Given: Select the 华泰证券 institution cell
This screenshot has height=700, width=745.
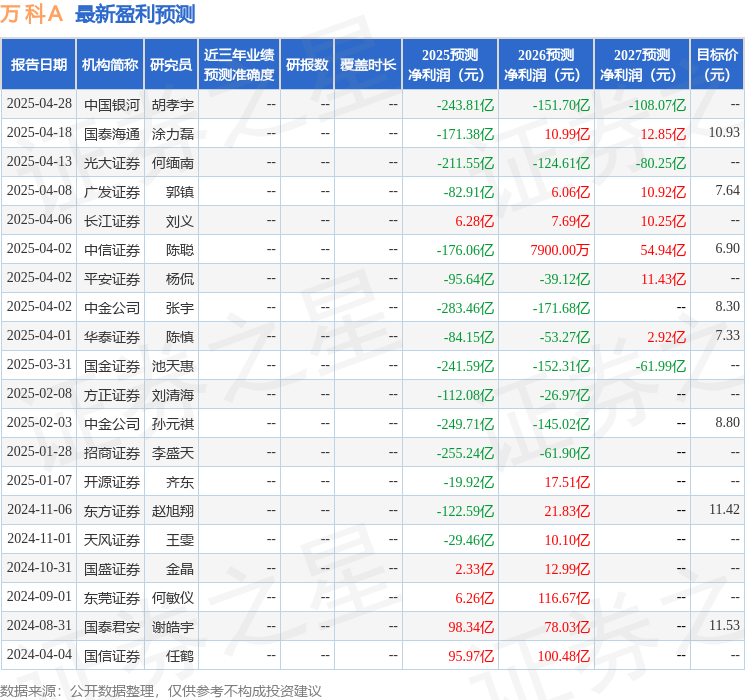Looking at the screenshot, I should click(x=112, y=336).
